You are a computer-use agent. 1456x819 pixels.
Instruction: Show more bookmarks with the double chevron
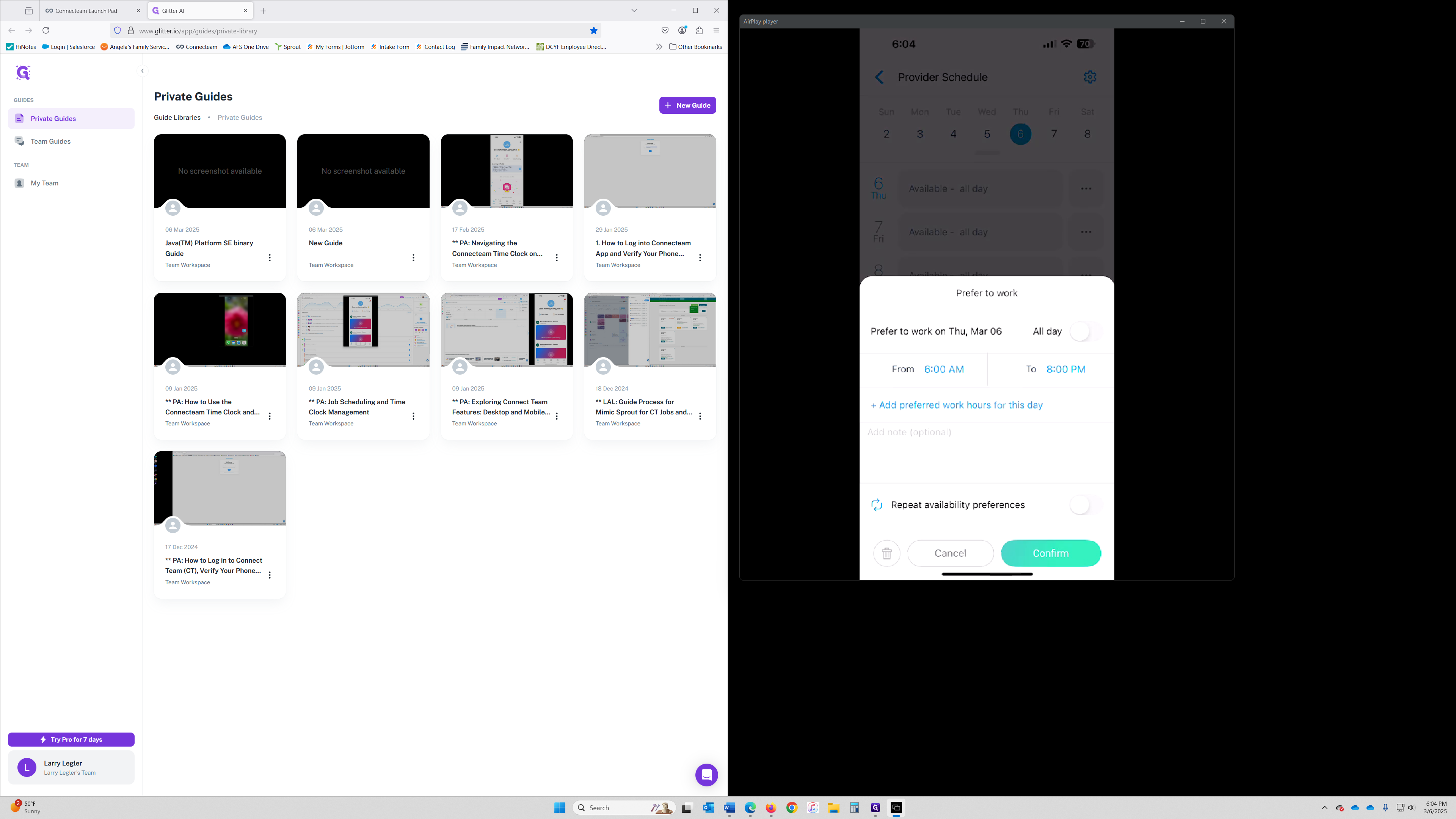tap(659, 47)
